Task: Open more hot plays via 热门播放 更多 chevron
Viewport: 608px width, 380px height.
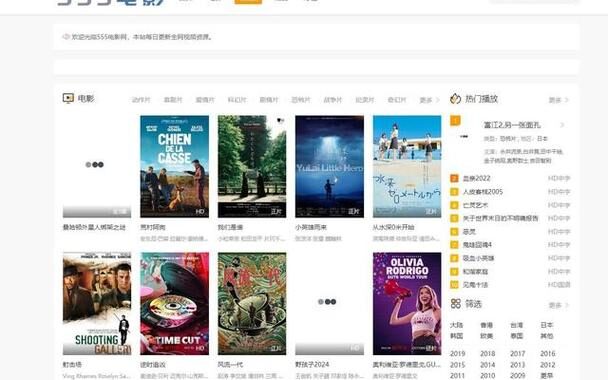Action: coord(559,100)
